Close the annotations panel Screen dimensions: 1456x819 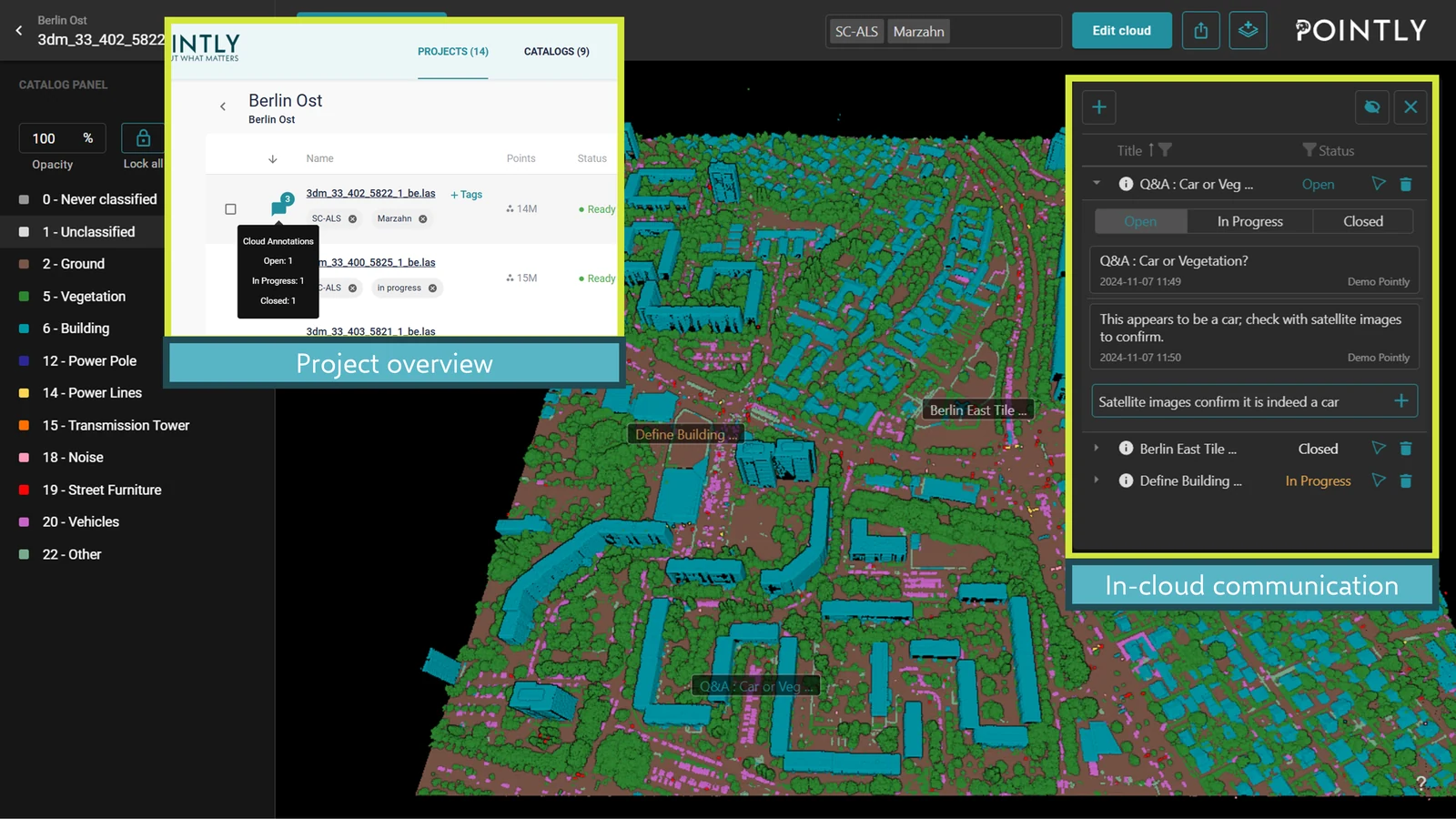tap(1410, 107)
